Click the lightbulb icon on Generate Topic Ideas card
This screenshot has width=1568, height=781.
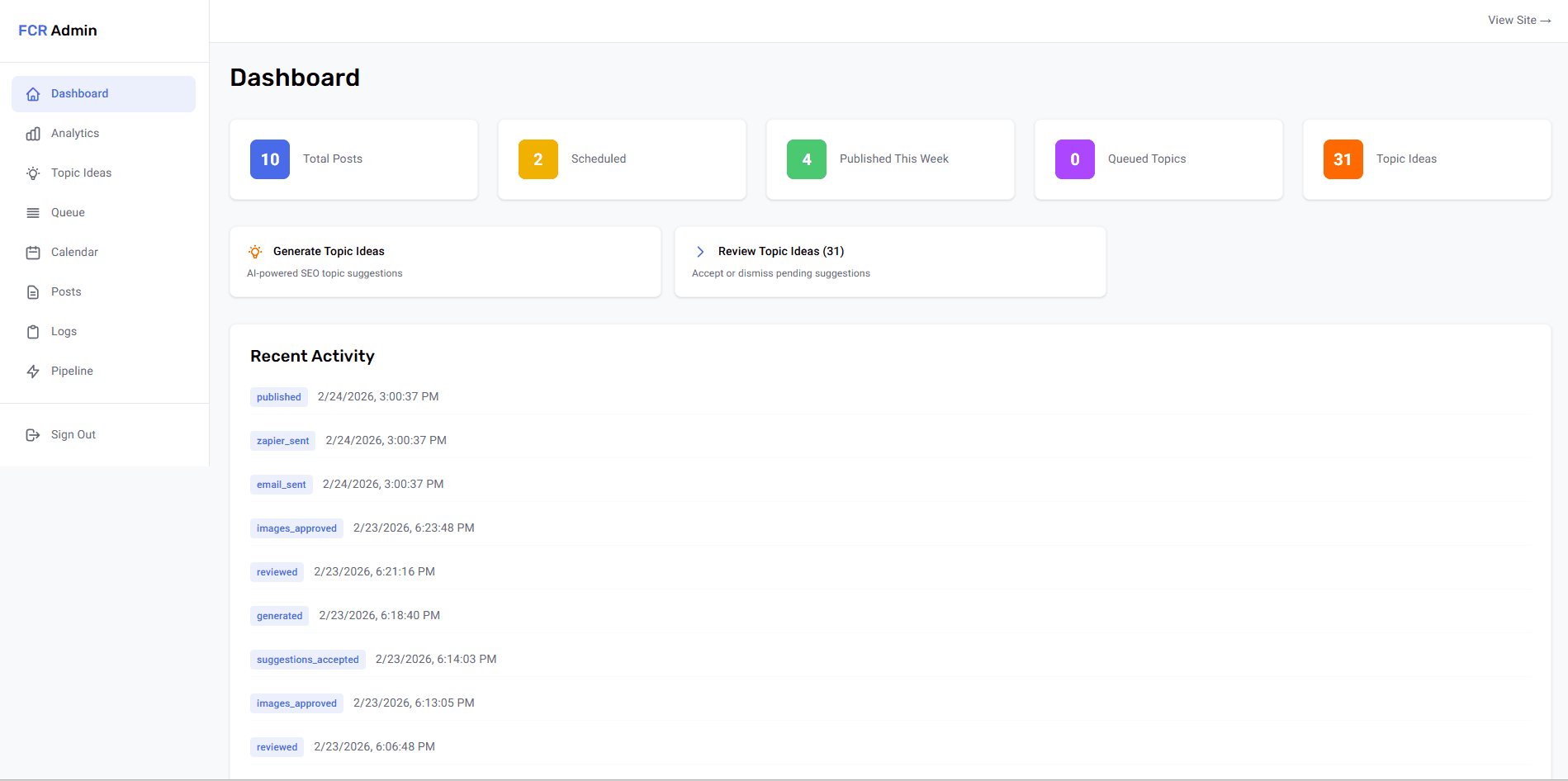(254, 251)
